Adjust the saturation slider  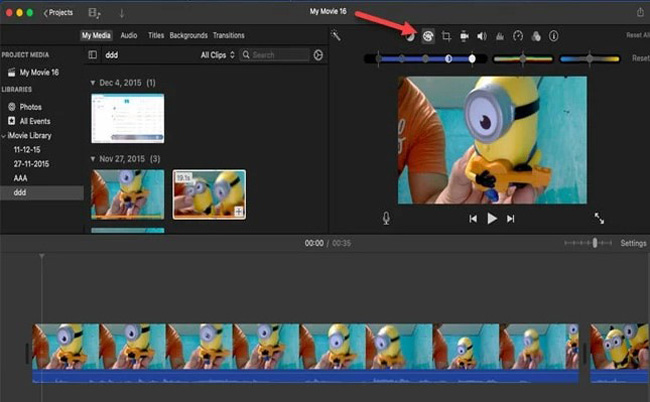point(523,59)
